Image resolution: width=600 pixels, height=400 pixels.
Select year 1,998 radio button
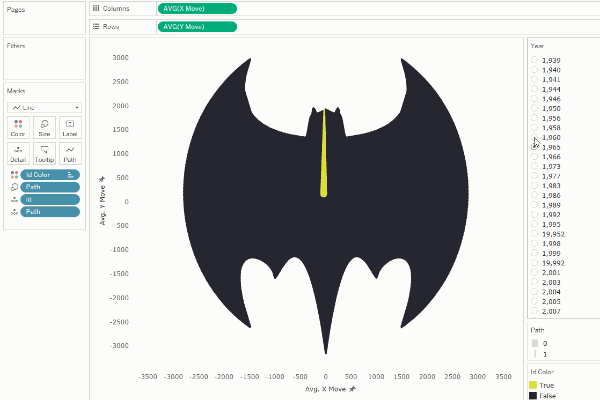[x=535, y=243]
